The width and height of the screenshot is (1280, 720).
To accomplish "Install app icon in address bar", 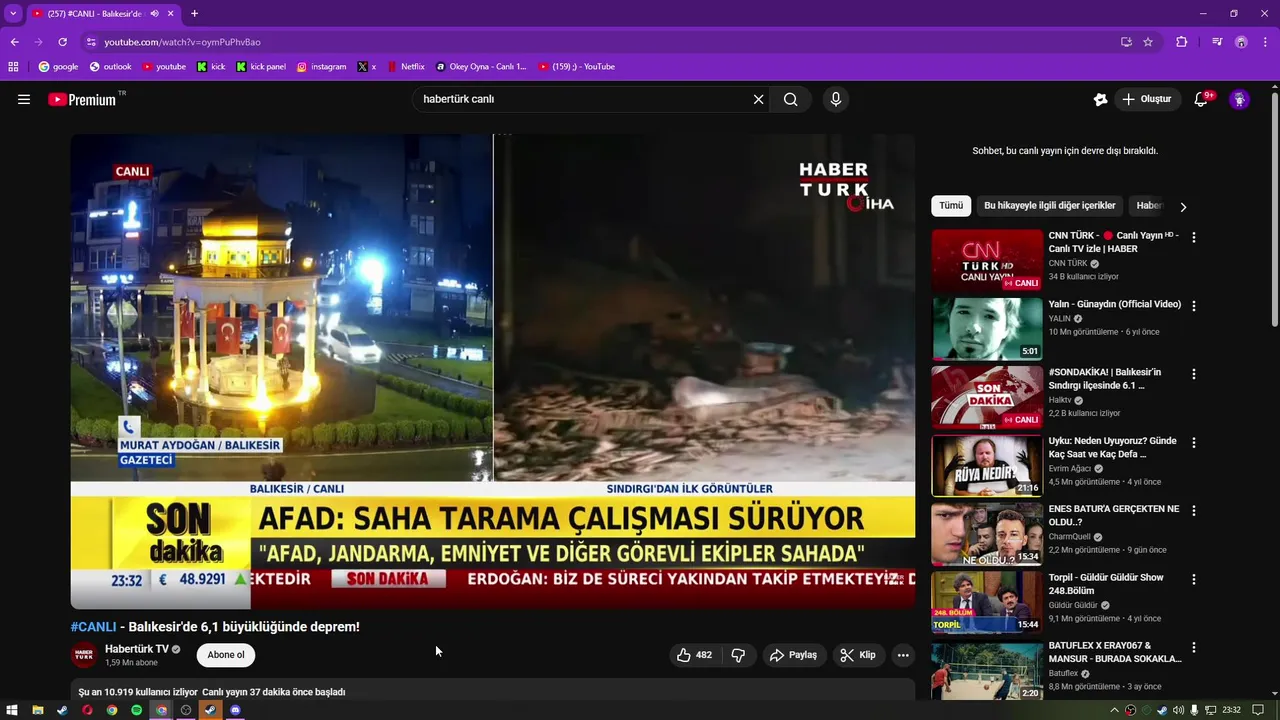I will [x=1126, y=42].
